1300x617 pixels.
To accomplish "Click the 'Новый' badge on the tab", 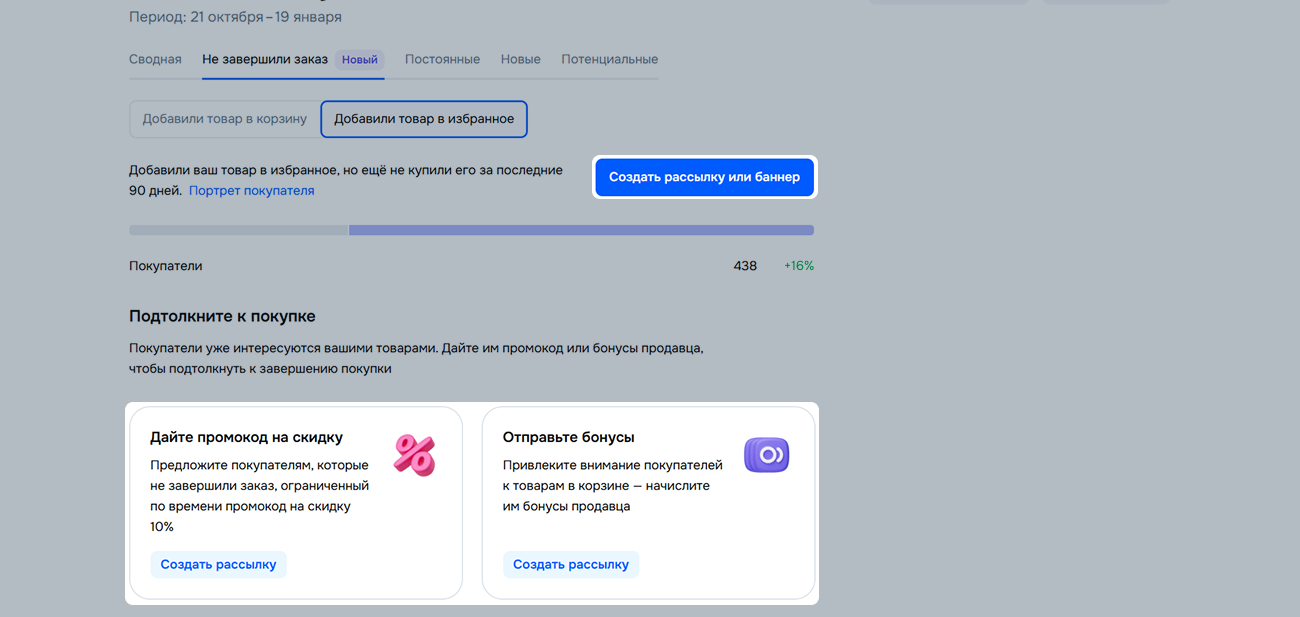I will click(360, 60).
